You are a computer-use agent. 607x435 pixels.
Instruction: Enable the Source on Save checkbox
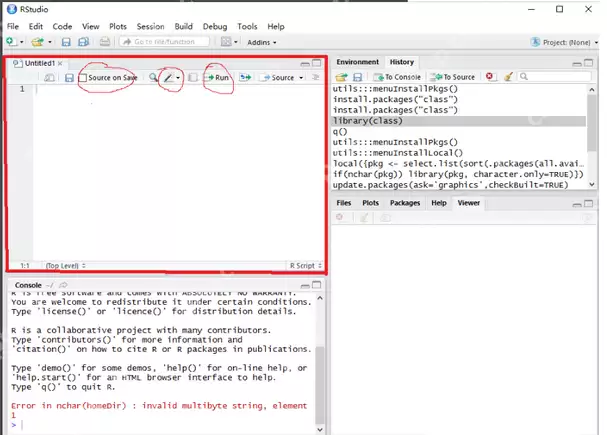click(84, 78)
